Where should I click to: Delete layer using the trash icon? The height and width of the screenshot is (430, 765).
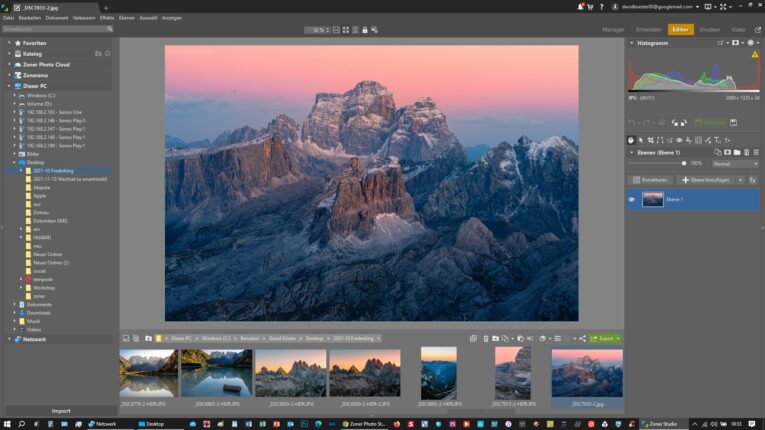click(746, 152)
